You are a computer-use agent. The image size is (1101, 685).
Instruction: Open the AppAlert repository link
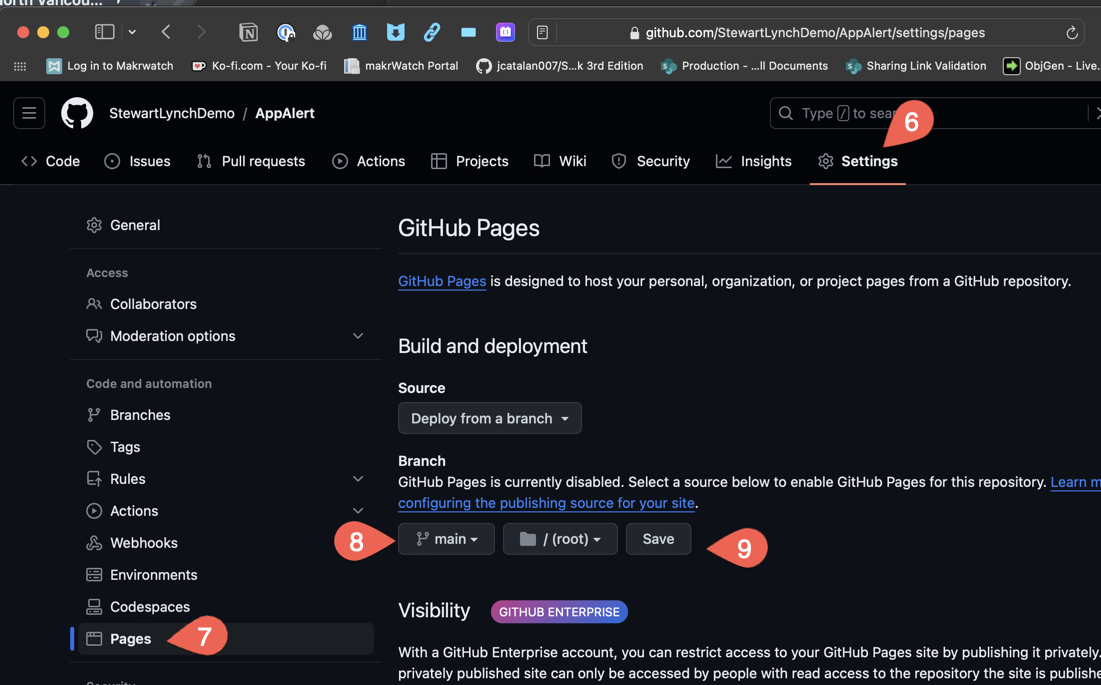[285, 113]
